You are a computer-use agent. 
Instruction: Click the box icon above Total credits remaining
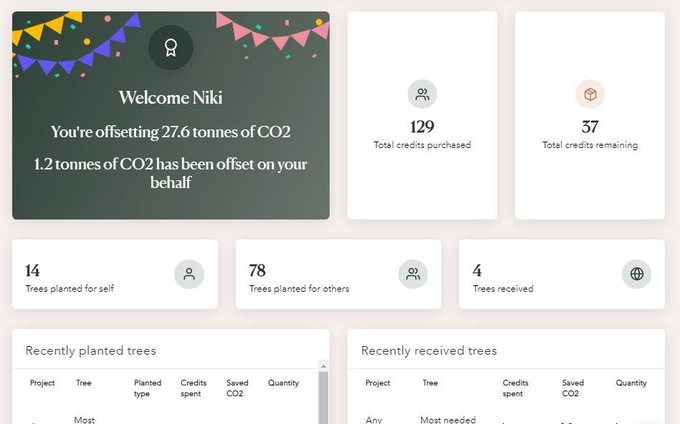coord(590,95)
